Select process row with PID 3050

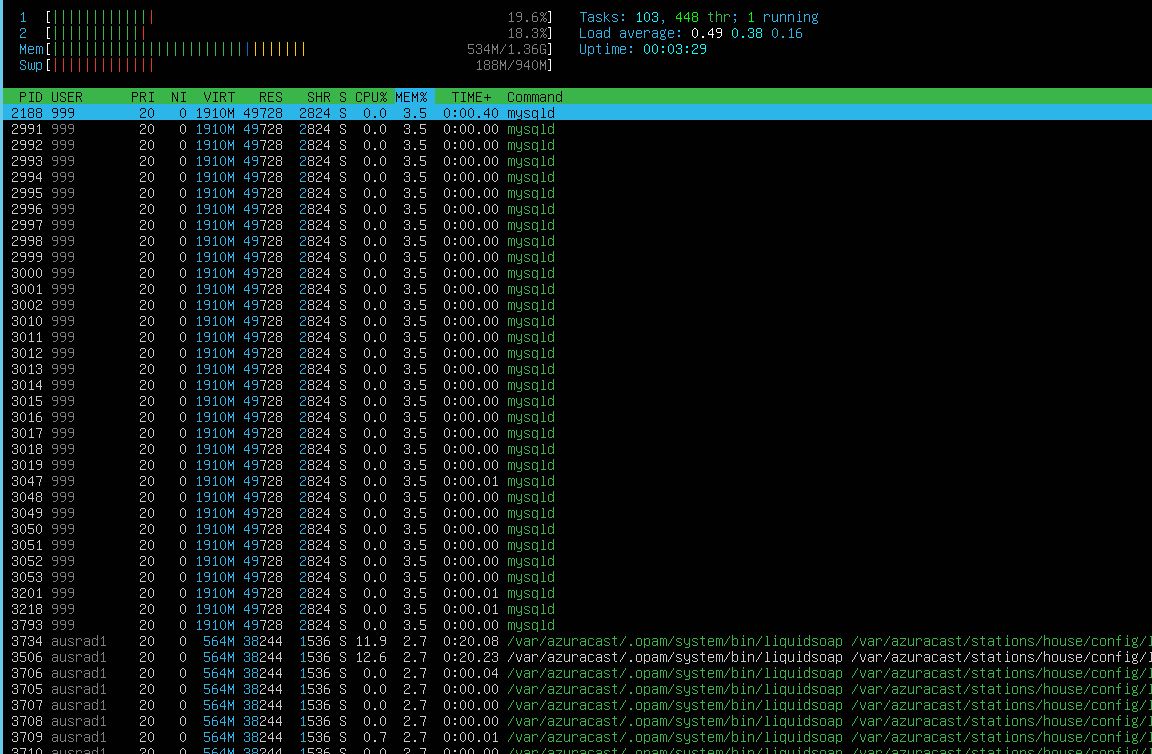576,529
